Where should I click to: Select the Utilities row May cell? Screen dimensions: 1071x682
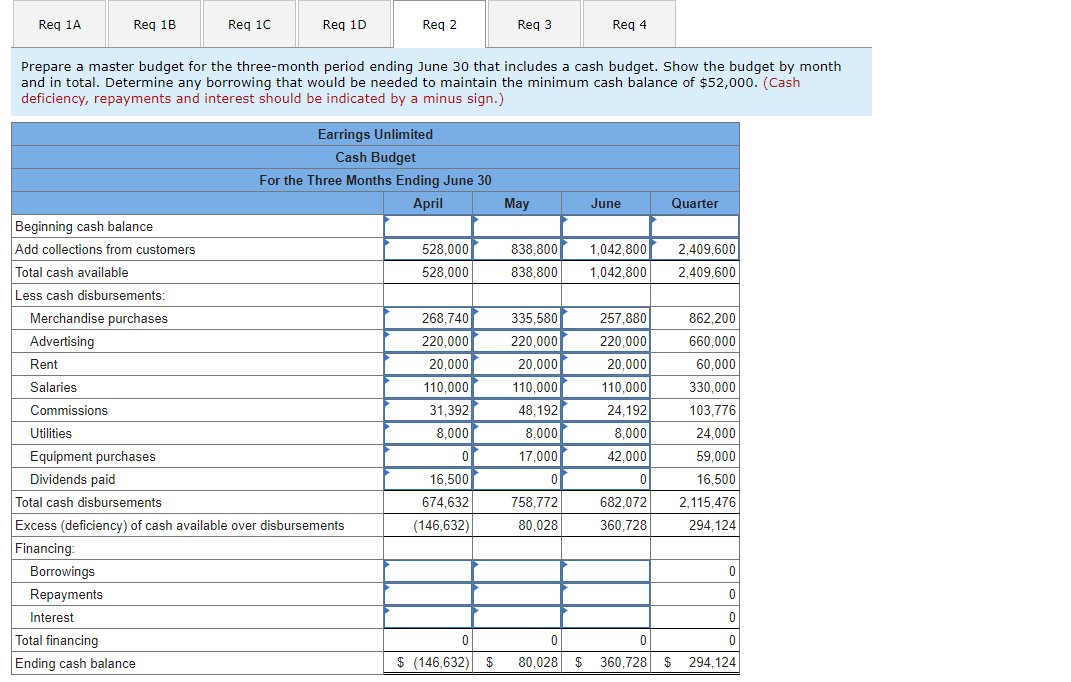pos(516,433)
